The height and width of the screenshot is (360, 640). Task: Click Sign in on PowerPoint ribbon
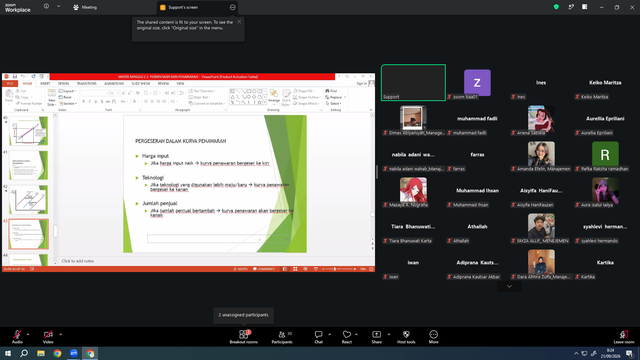[361, 83]
